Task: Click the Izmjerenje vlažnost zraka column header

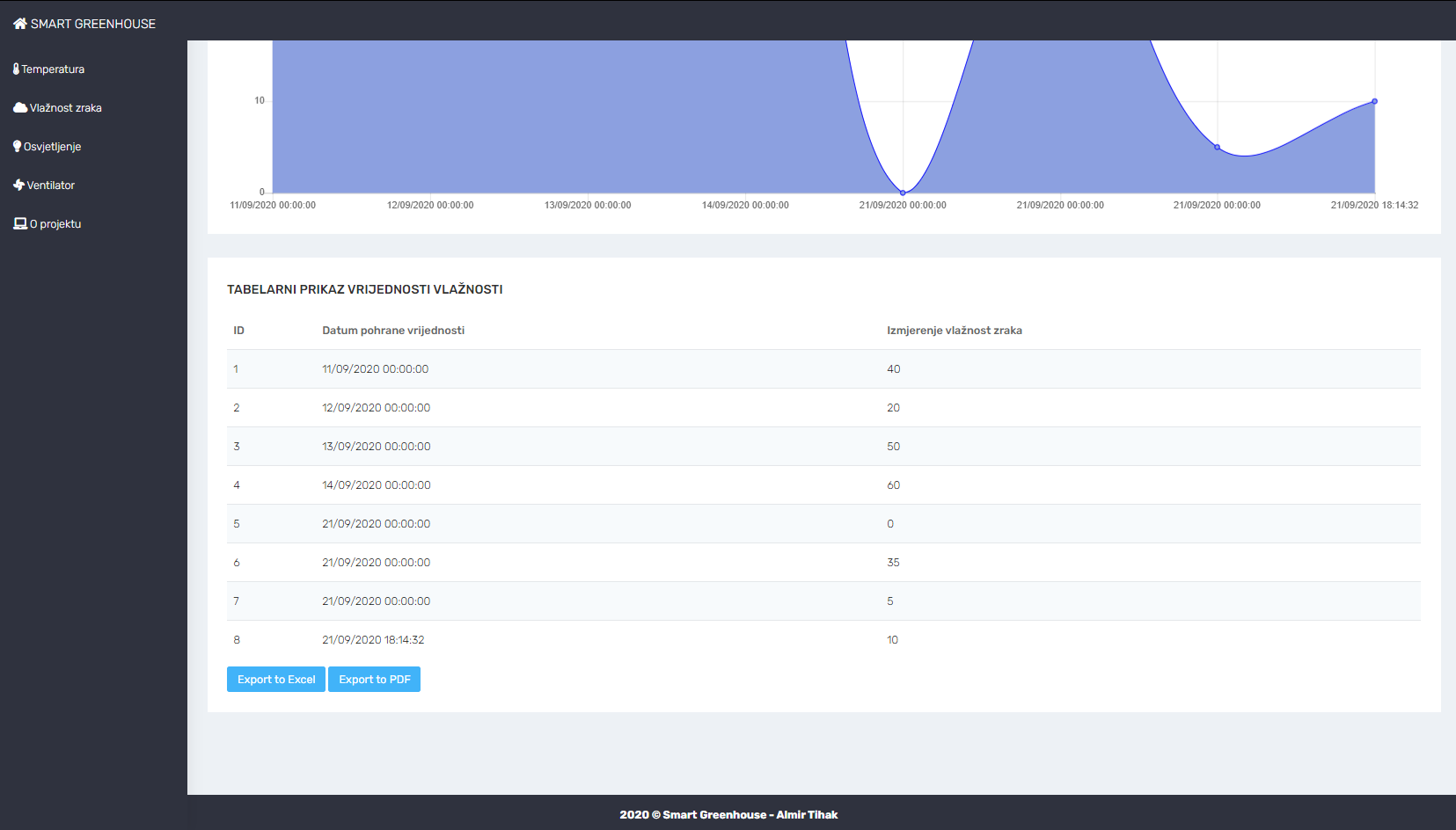Action: [x=955, y=330]
